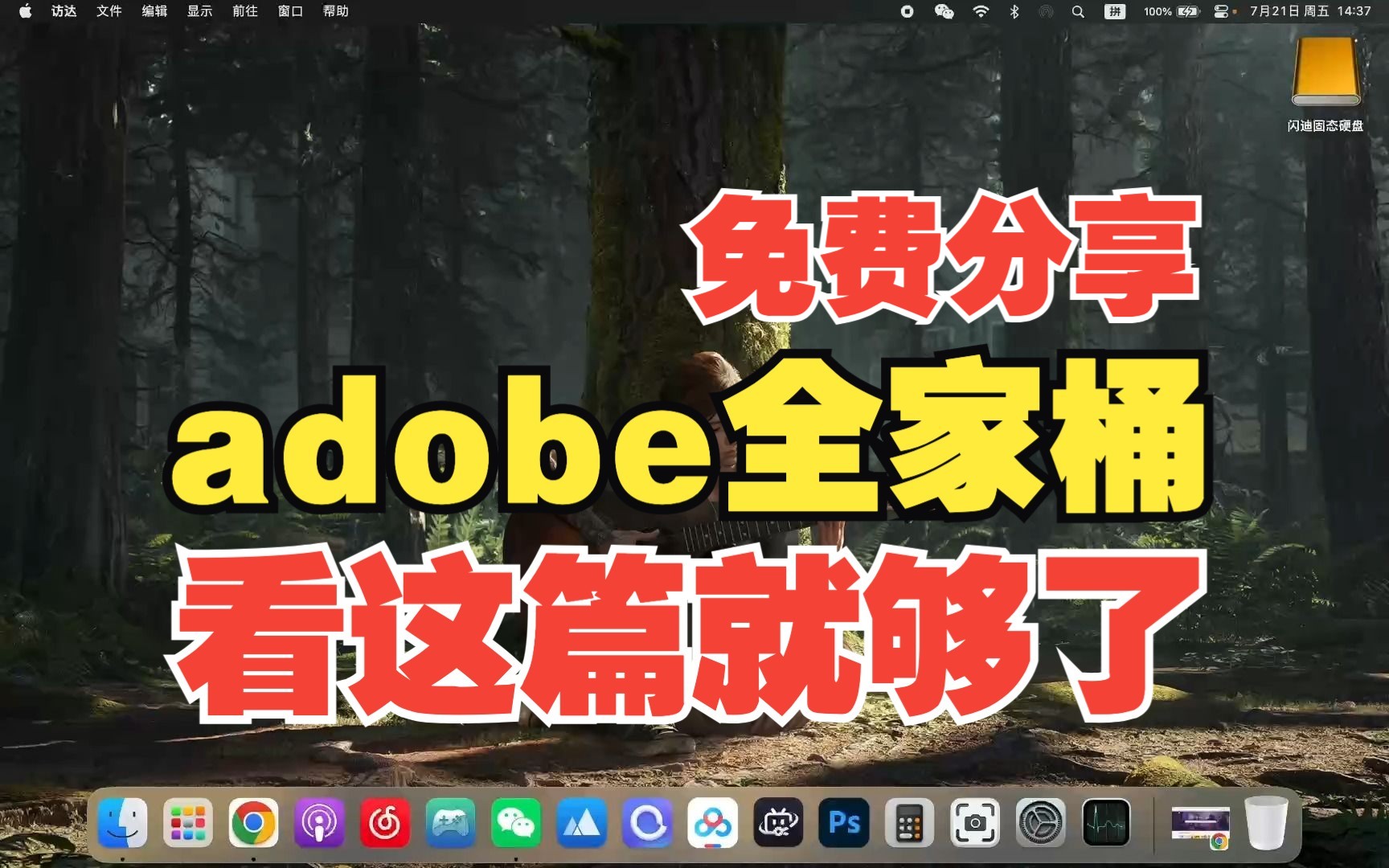Stop screen recording from the menu bar
Viewport: 1389px width, 868px height.
point(908,11)
